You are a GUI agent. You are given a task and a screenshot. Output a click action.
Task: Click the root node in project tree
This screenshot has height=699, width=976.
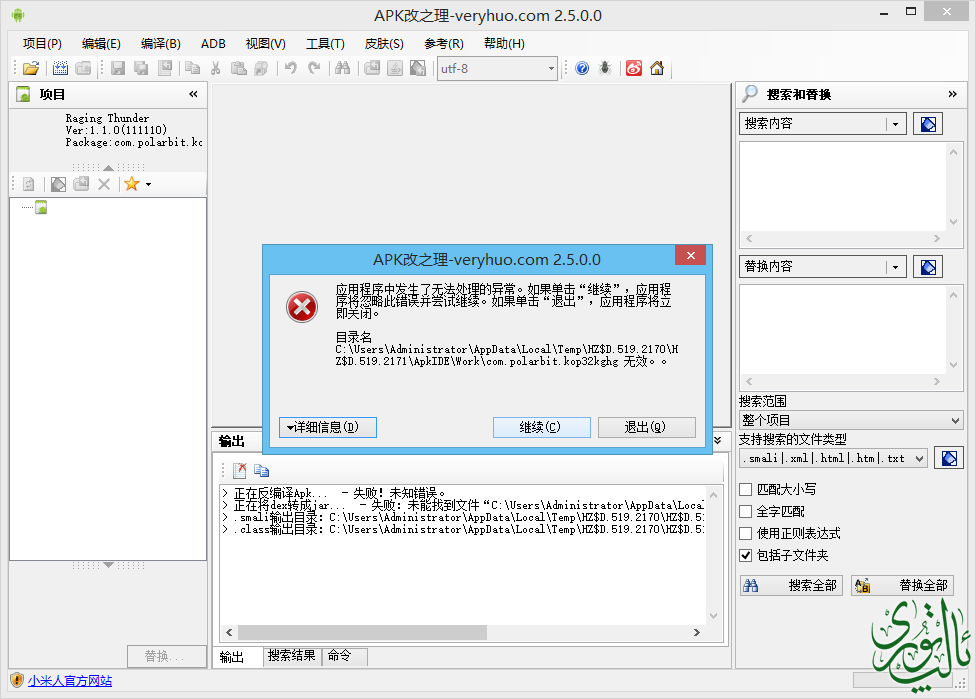point(41,208)
